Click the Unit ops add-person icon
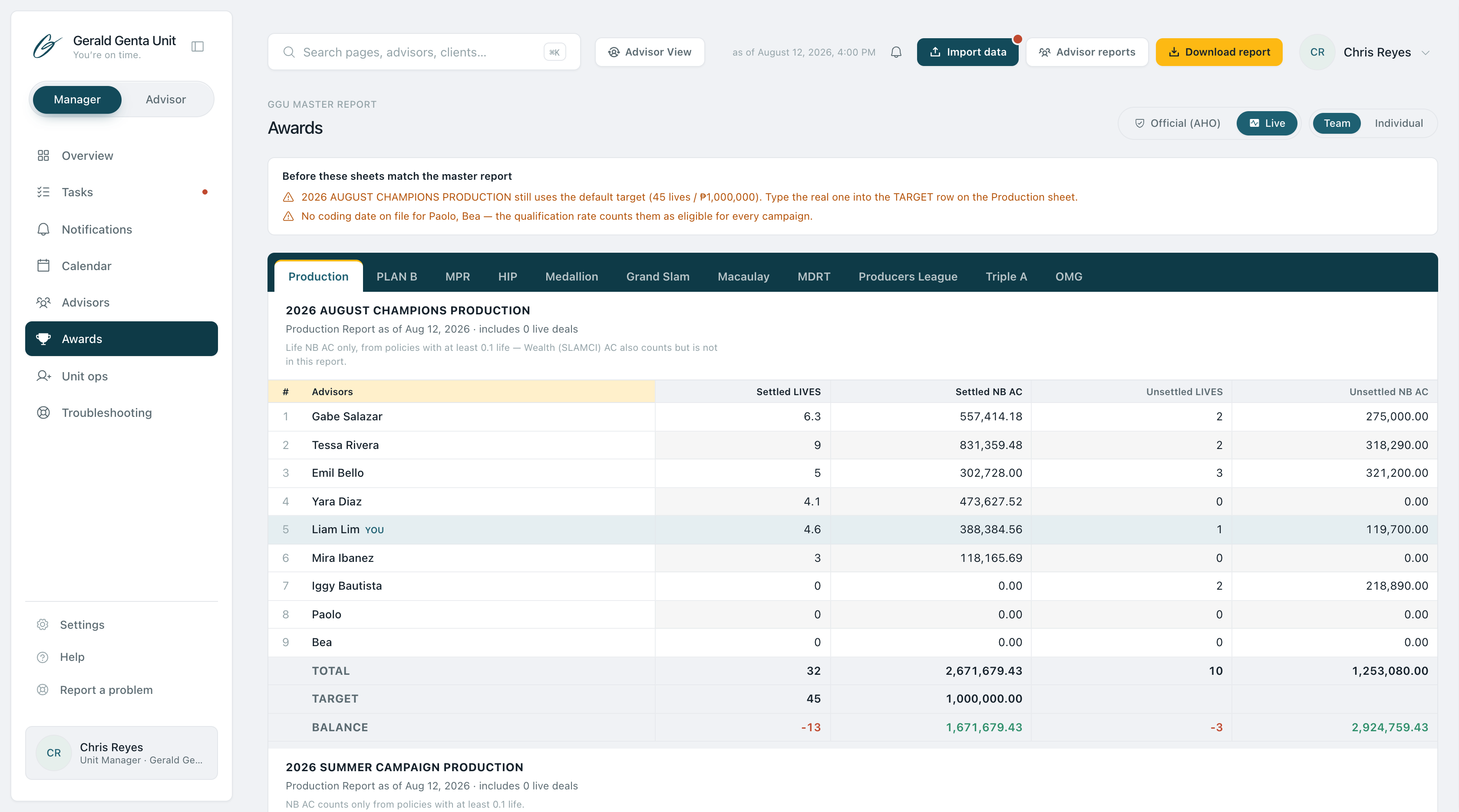The height and width of the screenshot is (812, 1459). point(43,376)
